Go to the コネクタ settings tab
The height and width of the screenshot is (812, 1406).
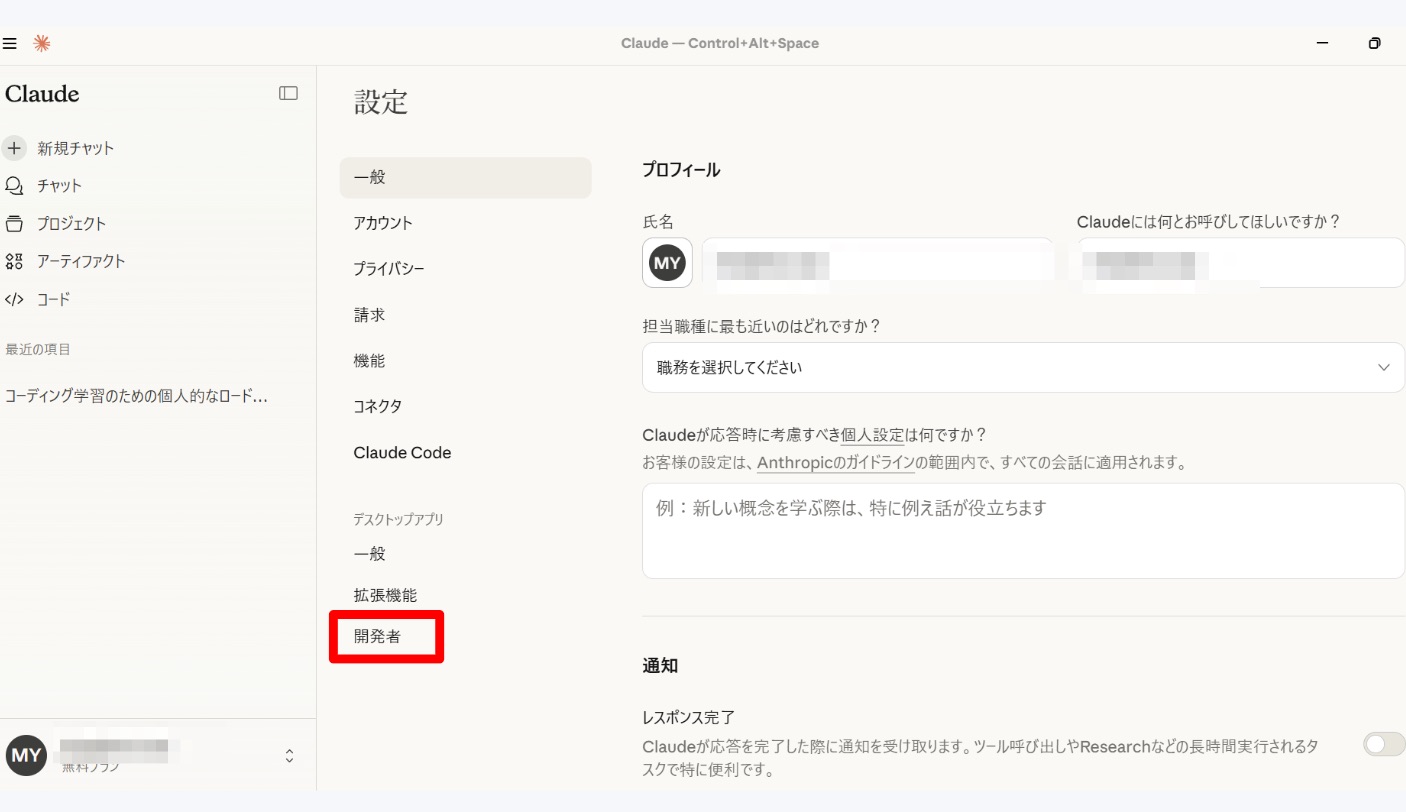tap(378, 407)
